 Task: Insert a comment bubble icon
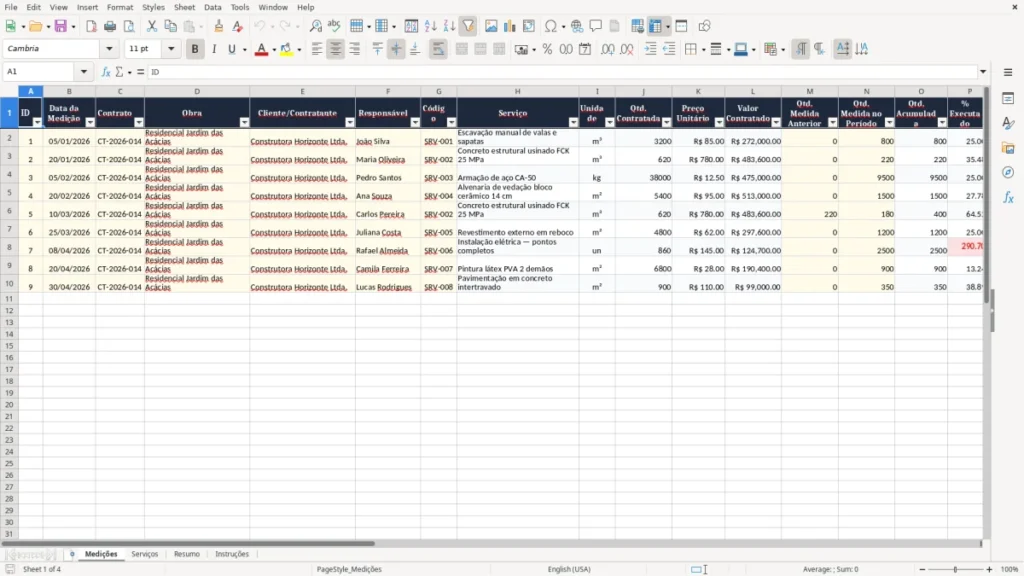(596, 26)
